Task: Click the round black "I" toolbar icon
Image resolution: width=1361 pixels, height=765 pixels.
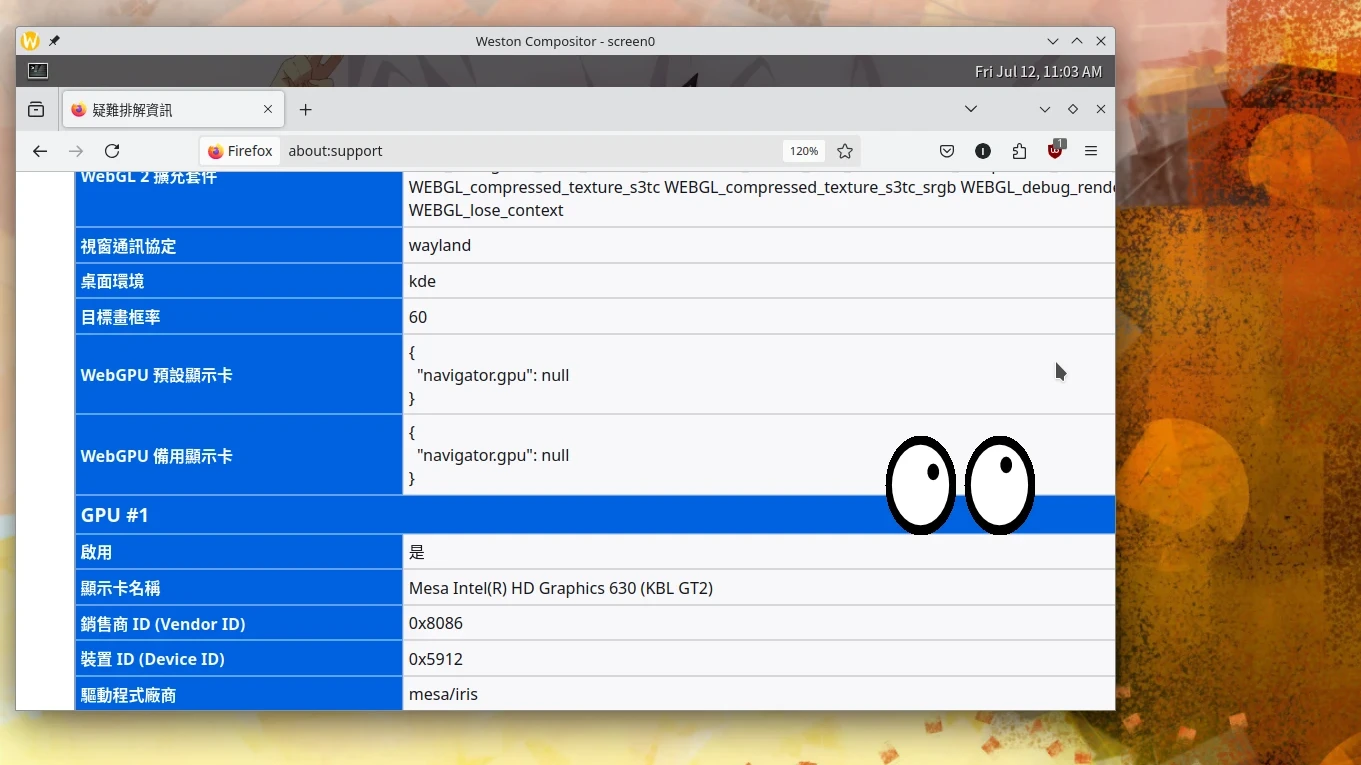Action: pyautogui.click(x=983, y=151)
